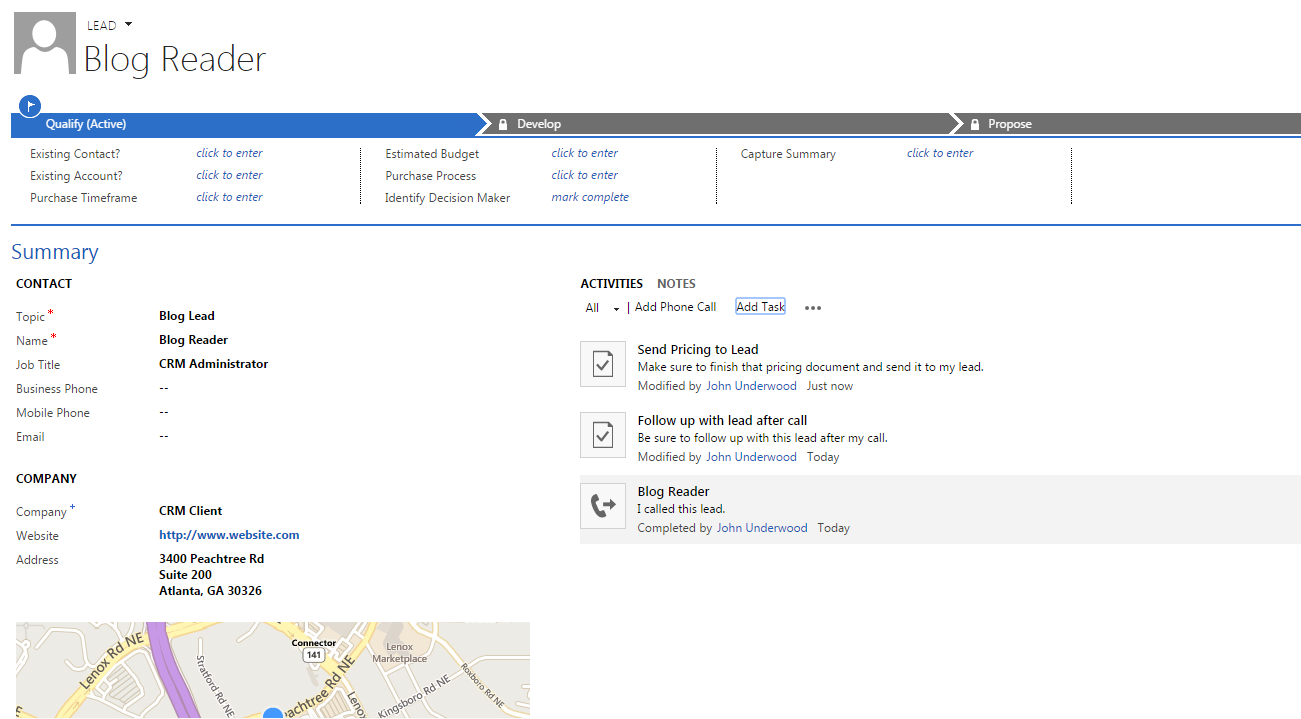
Task: Open the Send Pricing to Lead task icon
Action: click(x=602, y=364)
